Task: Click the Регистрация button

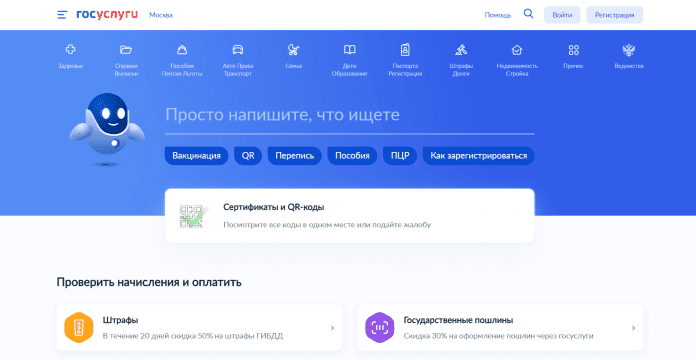Action: (614, 15)
